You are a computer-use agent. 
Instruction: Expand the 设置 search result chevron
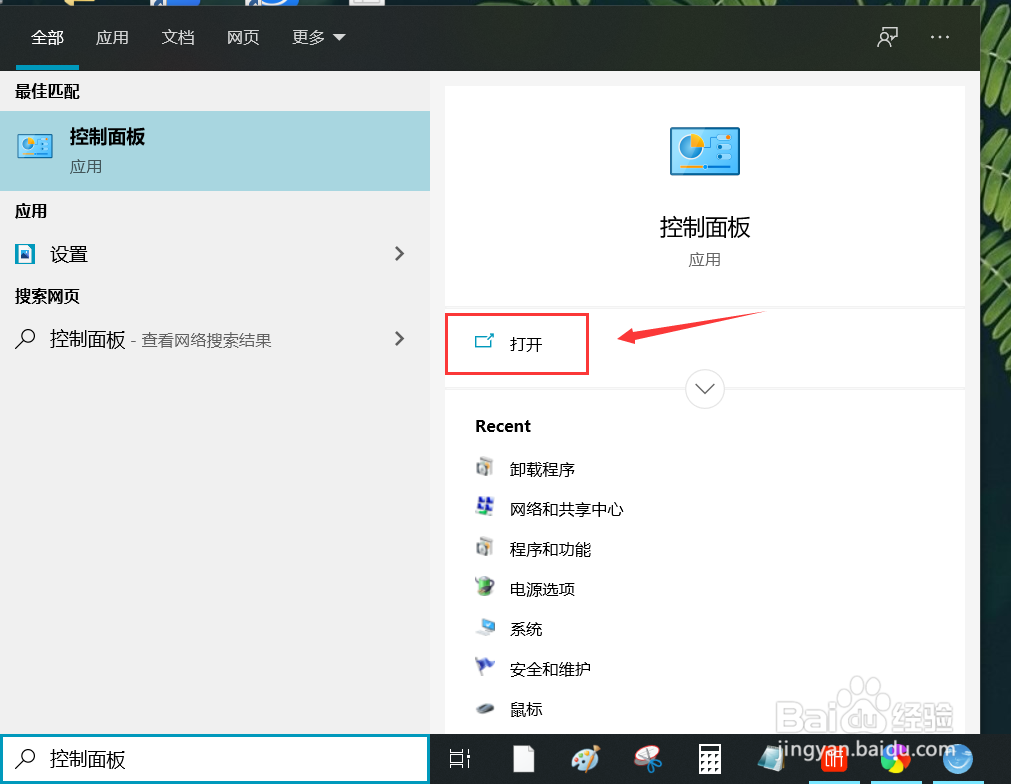point(399,254)
